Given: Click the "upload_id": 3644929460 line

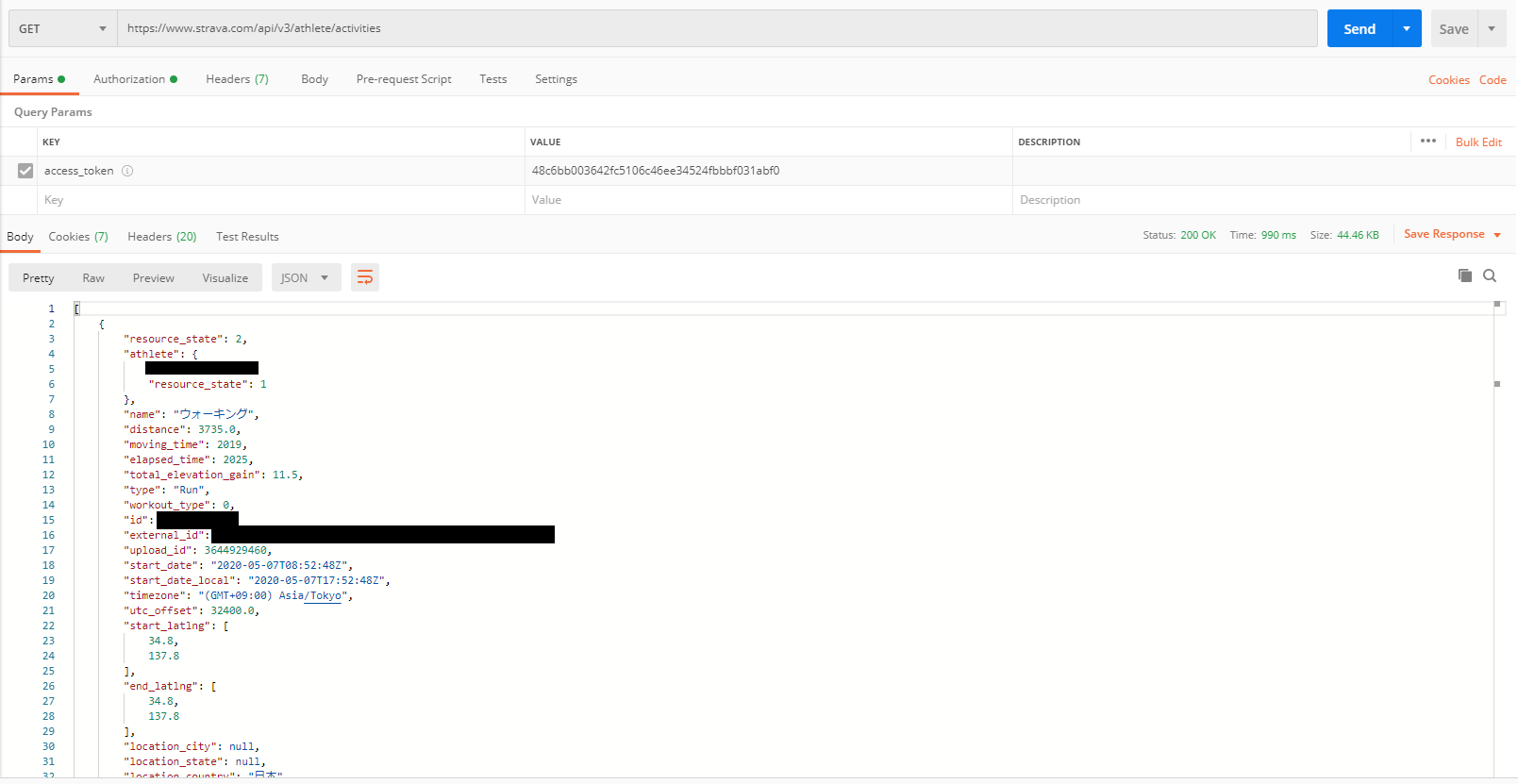Looking at the screenshot, I should point(197,550).
